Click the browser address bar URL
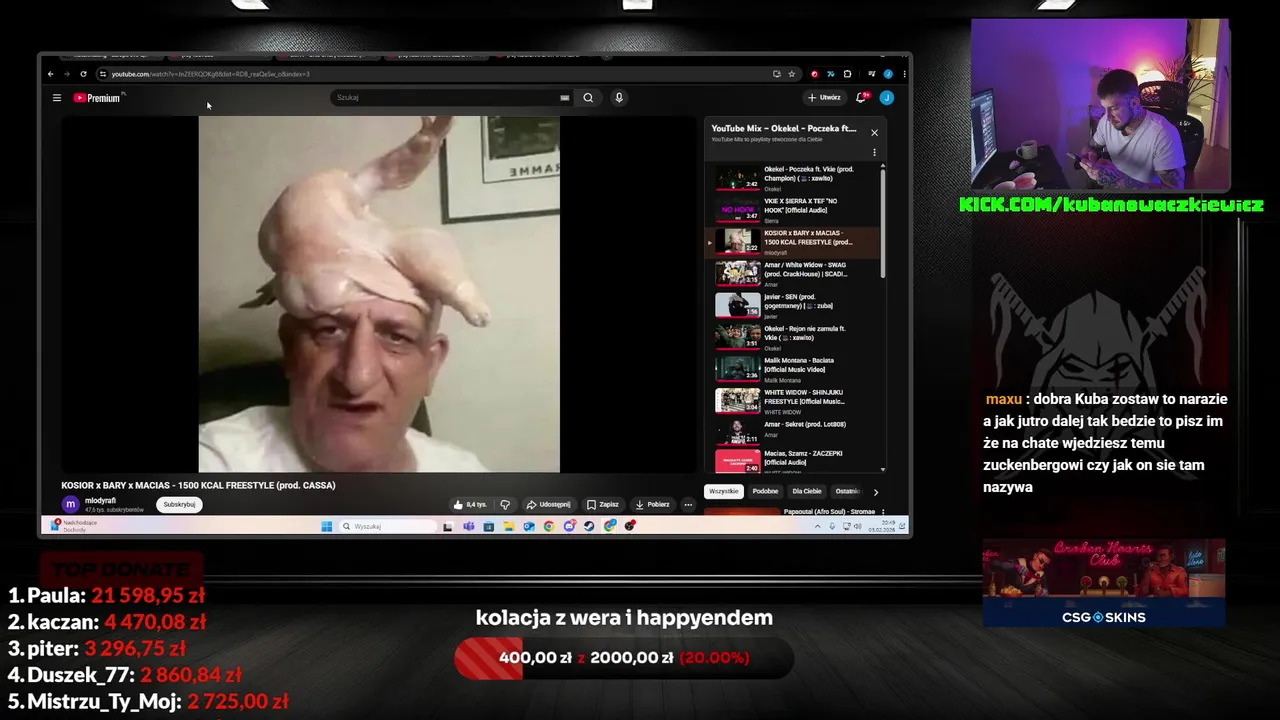 pyautogui.click(x=210, y=74)
